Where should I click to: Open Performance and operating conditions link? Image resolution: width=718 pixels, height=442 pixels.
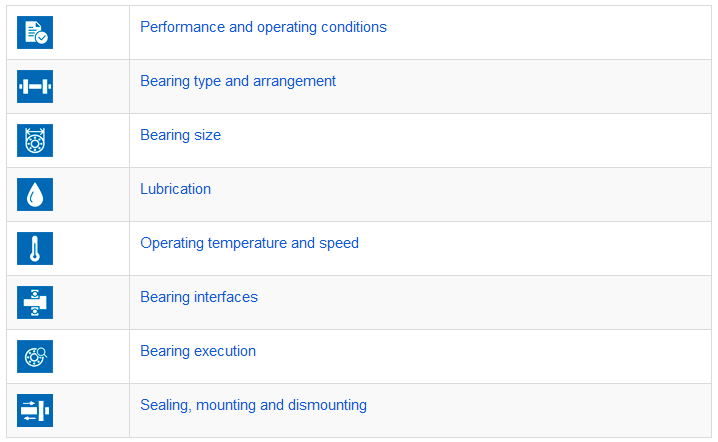[263, 27]
